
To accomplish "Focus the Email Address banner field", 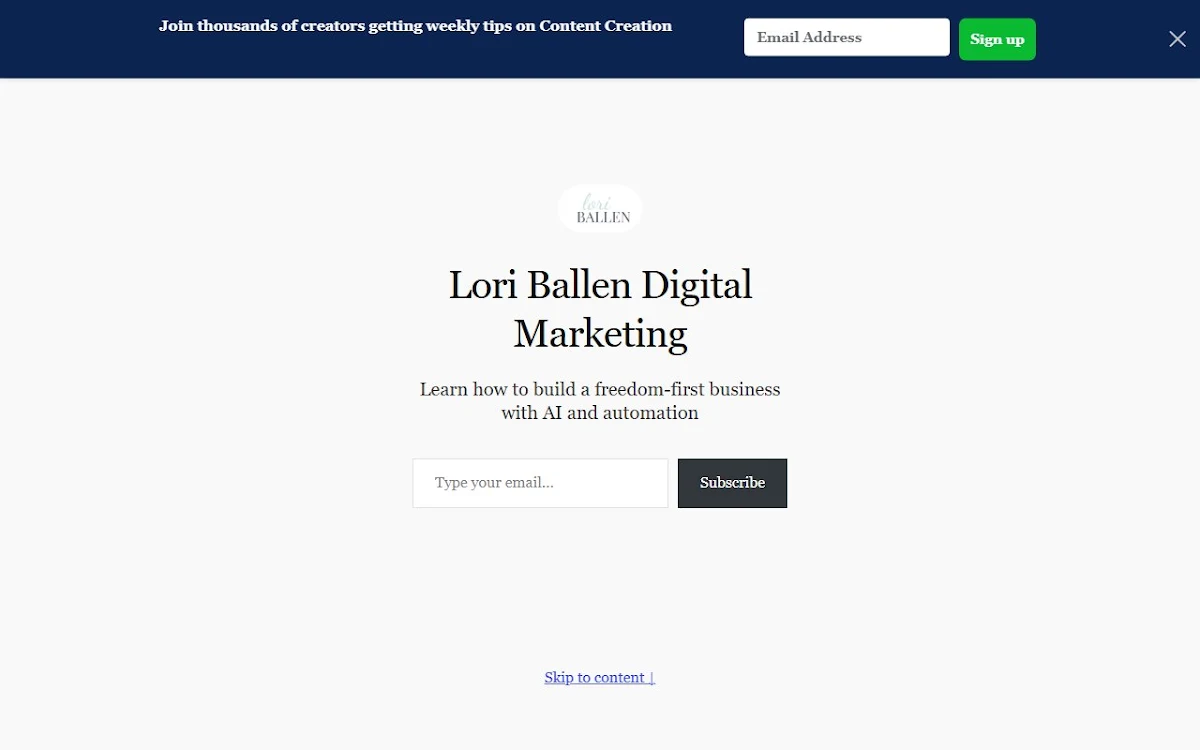I will [846, 37].
